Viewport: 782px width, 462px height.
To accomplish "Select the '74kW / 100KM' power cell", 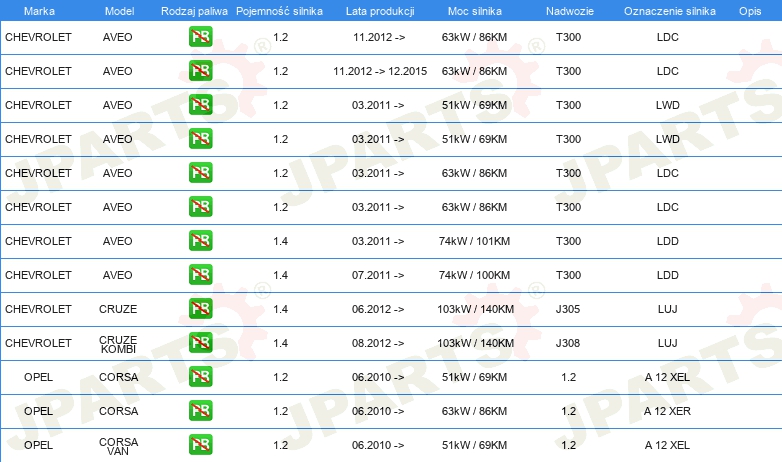I will click(474, 275).
